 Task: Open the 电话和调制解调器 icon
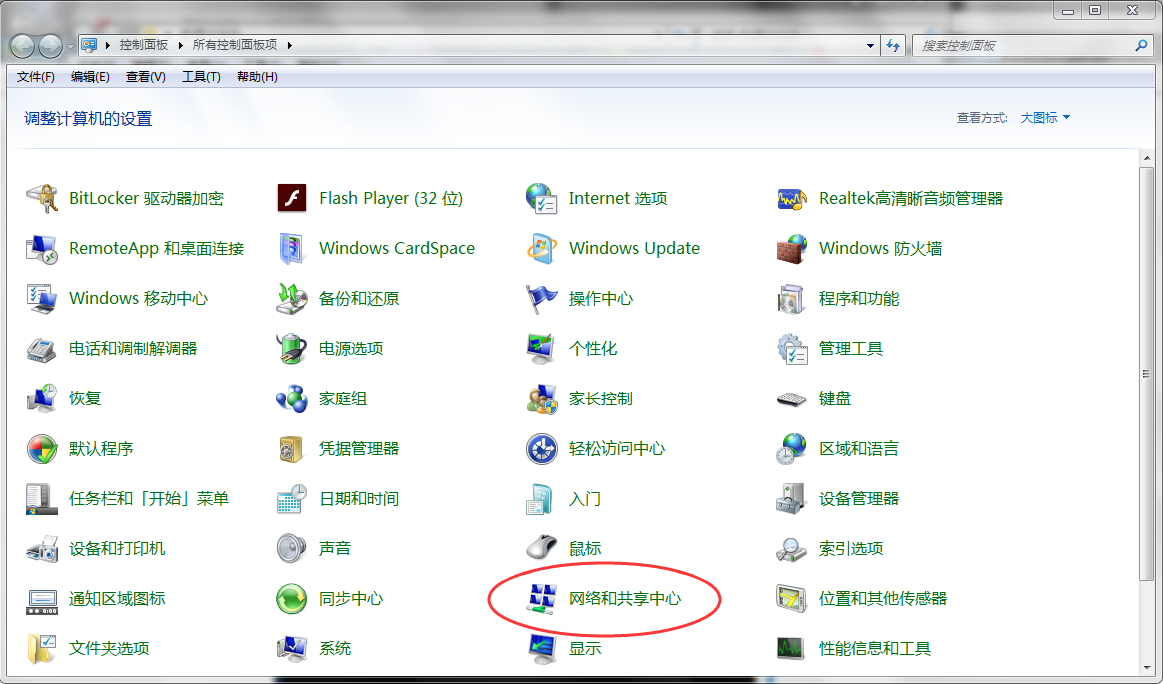pyautogui.click(x=42, y=349)
